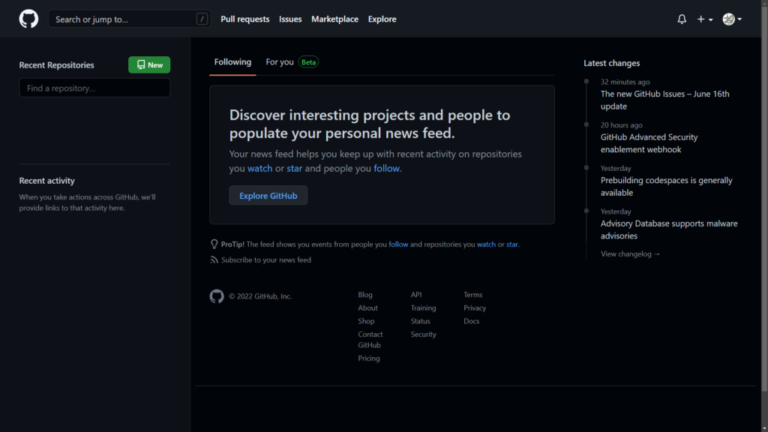Open Pull requests in top navigation
The image size is (768, 432).
coord(245,19)
